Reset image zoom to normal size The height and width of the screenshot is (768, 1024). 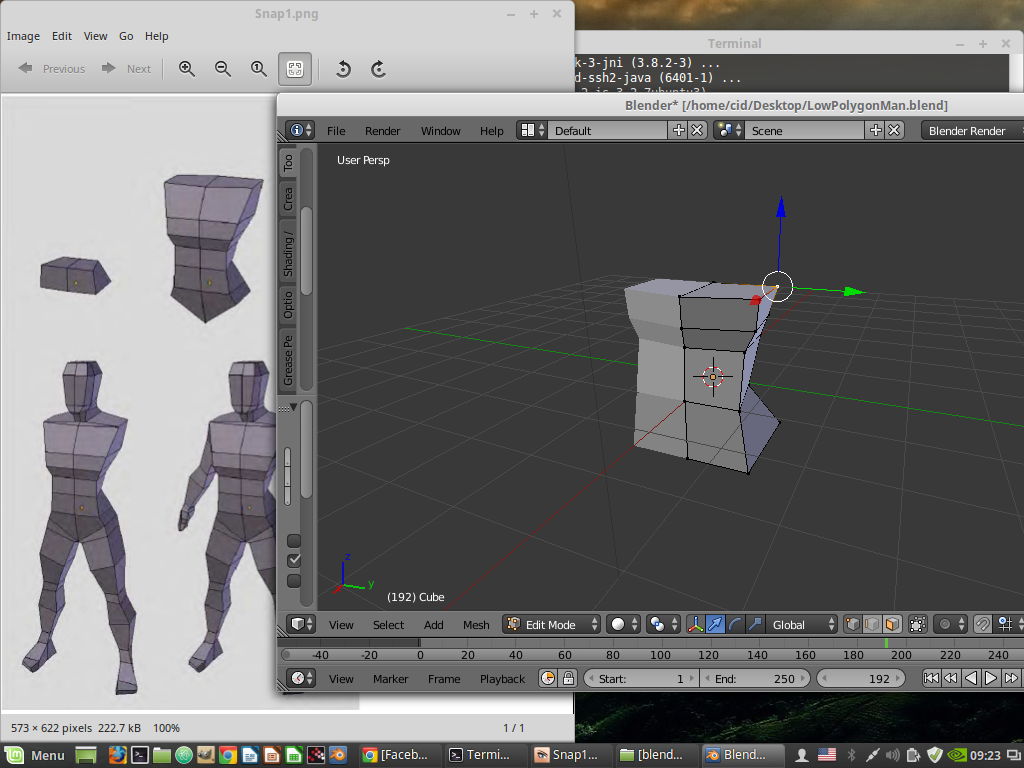pos(259,69)
